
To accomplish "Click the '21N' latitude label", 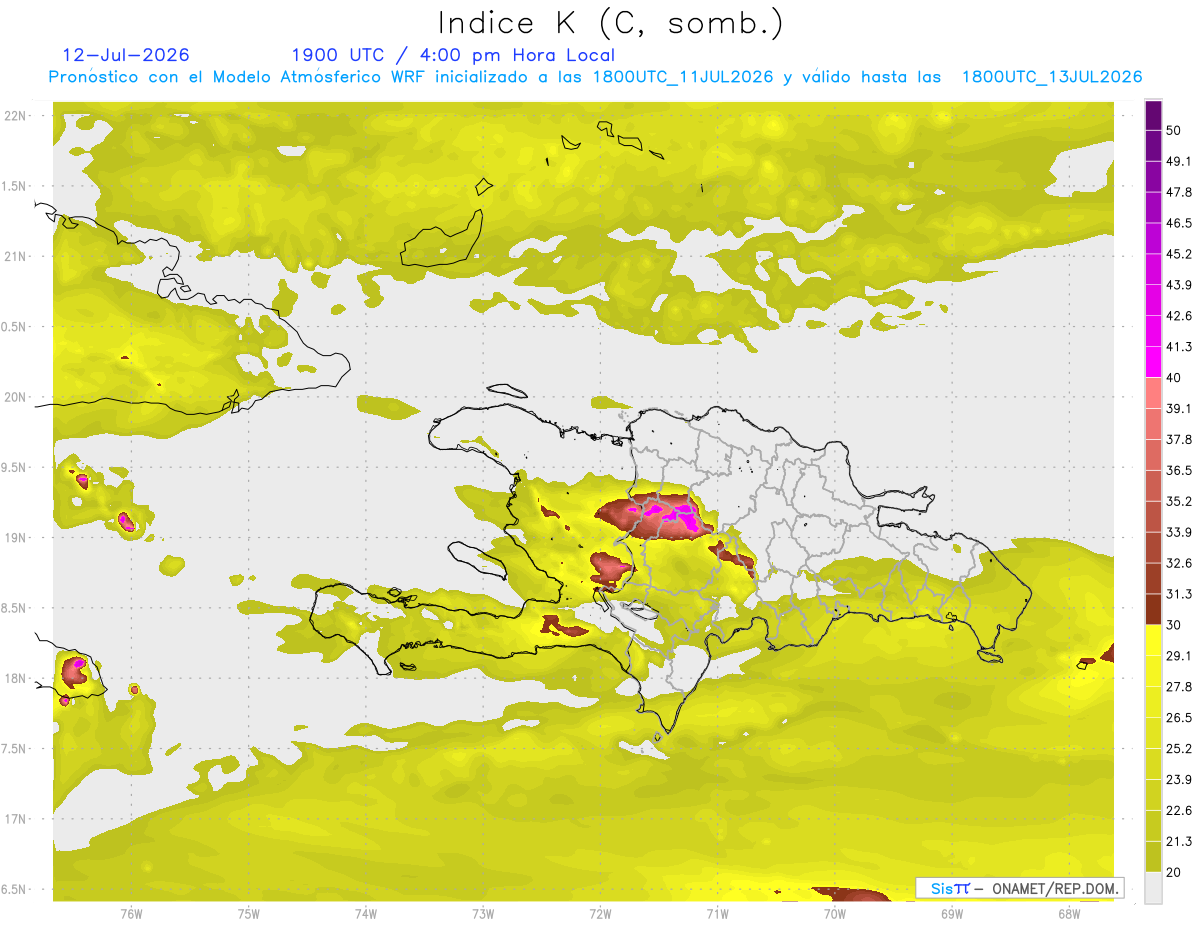I will tap(15, 256).
